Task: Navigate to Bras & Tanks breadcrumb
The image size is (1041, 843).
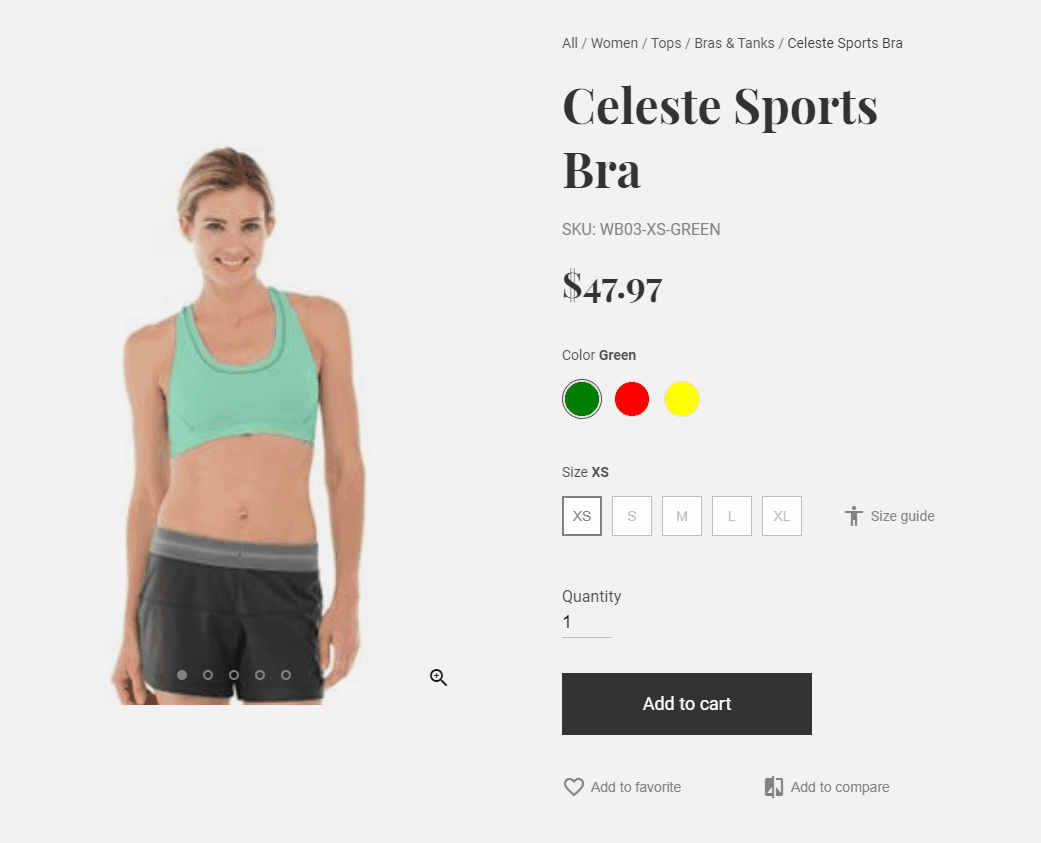Action: coord(734,43)
